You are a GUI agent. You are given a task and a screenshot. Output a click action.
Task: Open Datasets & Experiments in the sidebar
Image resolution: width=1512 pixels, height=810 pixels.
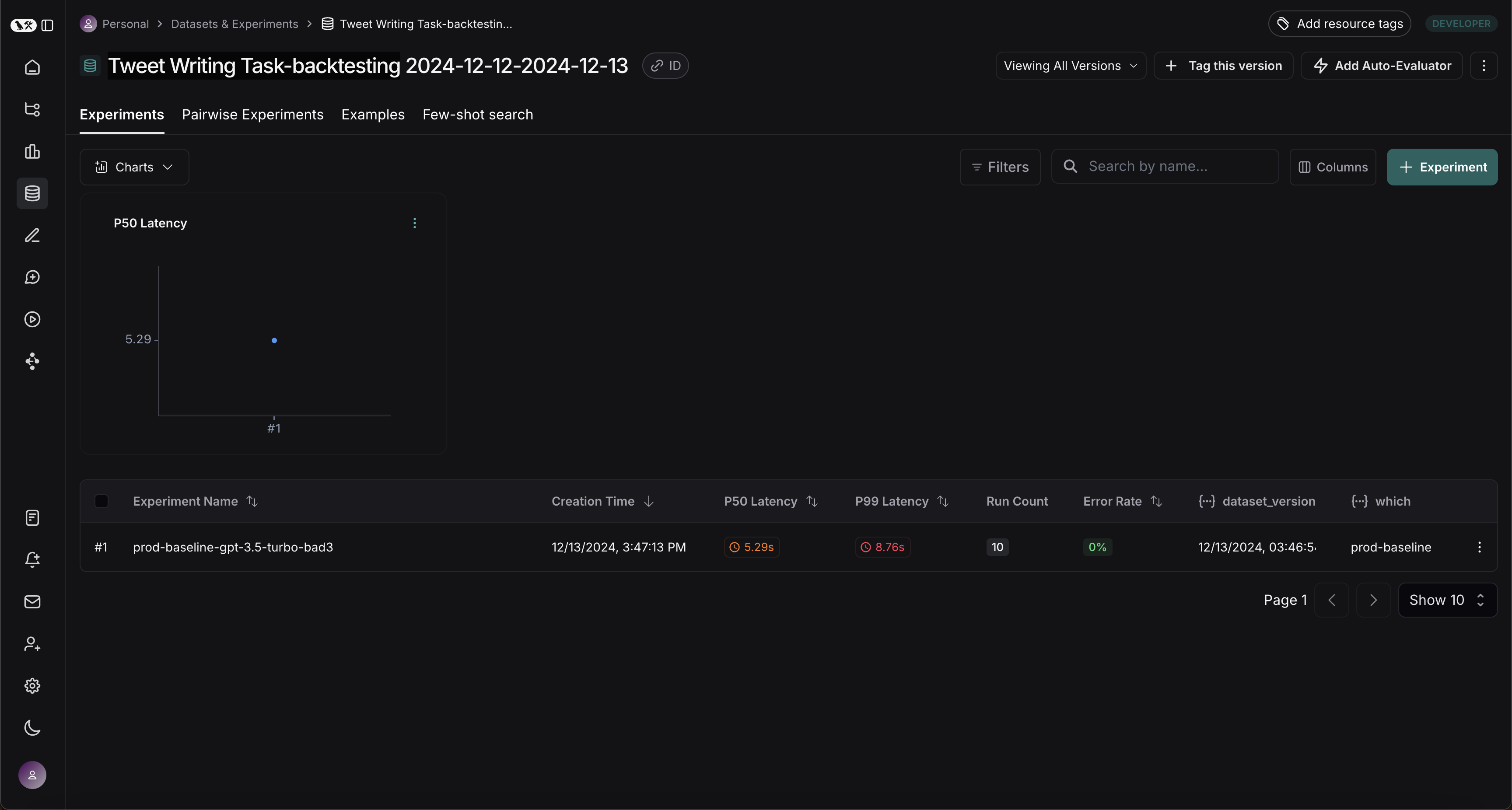[32, 193]
